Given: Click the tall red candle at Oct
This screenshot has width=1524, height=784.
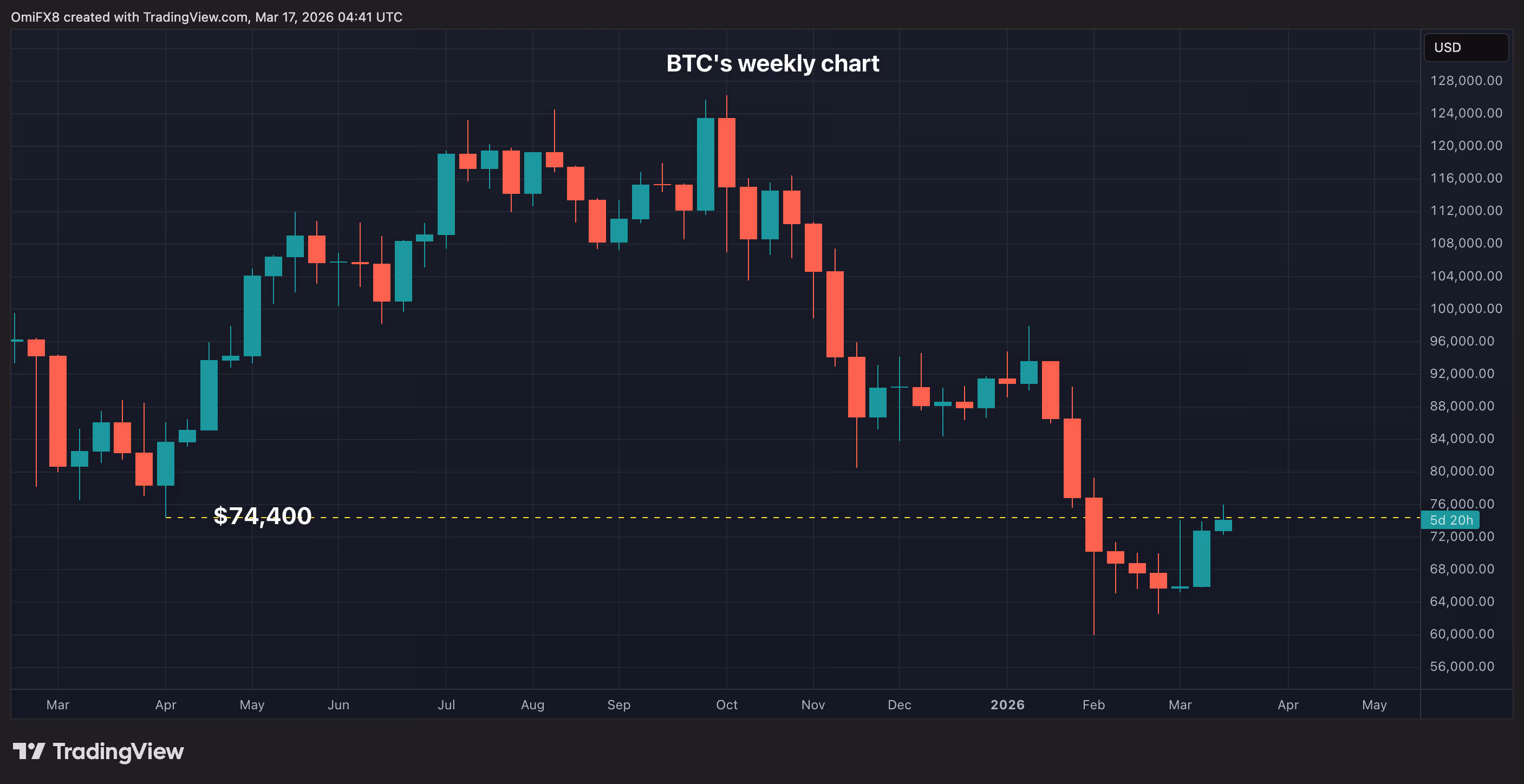Looking at the screenshot, I should (726, 153).
